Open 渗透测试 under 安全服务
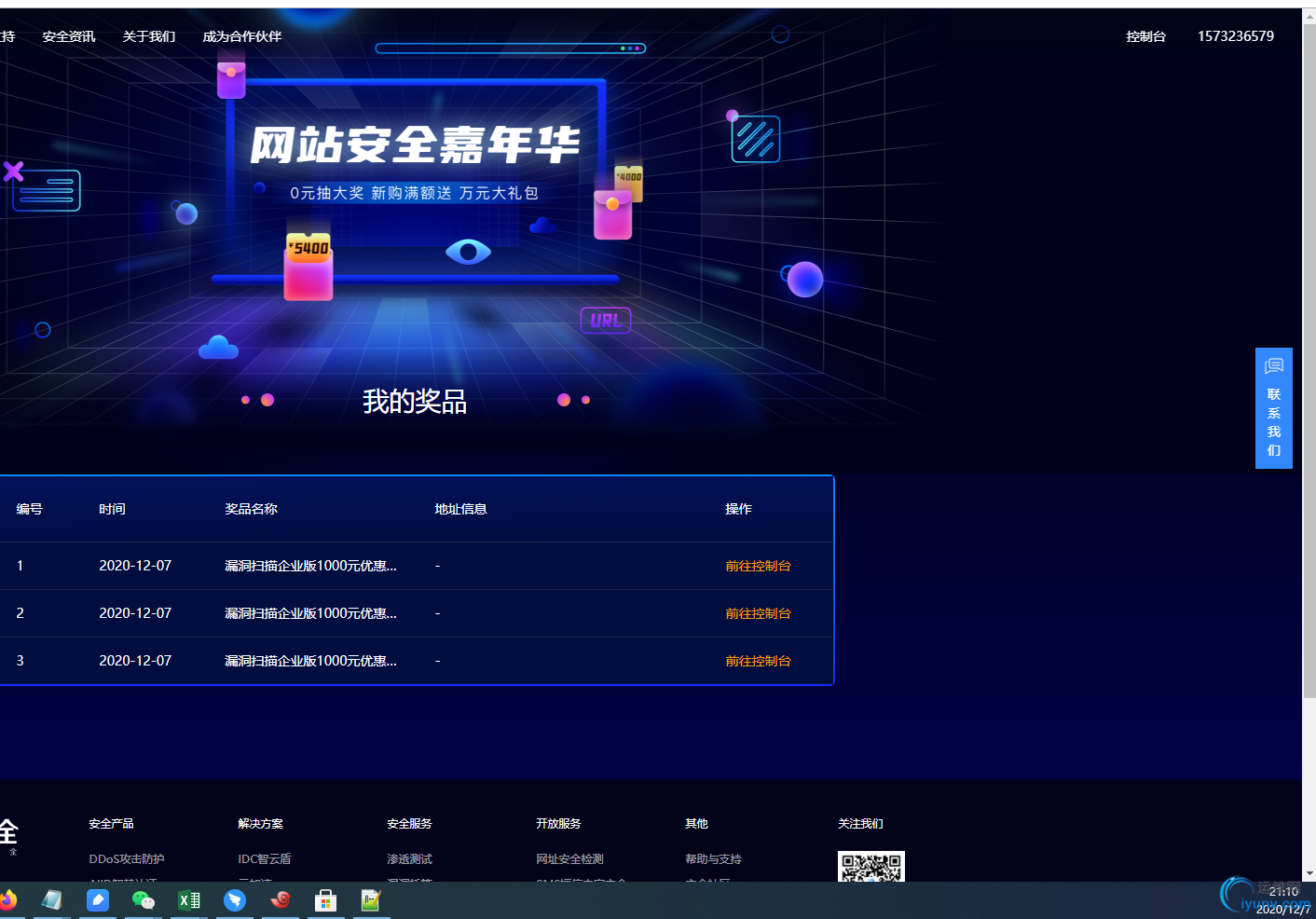The image size is (1316, 919). [409, 858]
